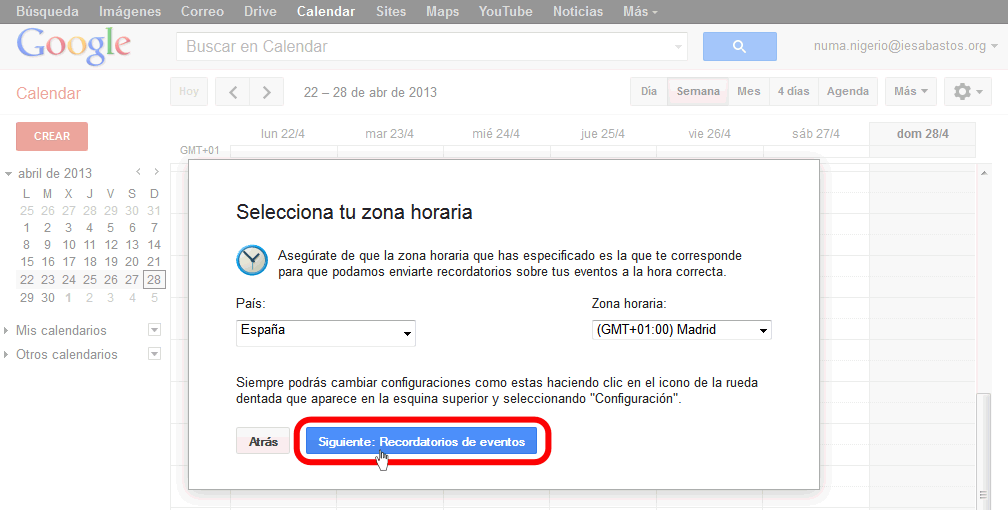Open Sites from top bar
Viewport: 1008px width, 510px height.
391,12
